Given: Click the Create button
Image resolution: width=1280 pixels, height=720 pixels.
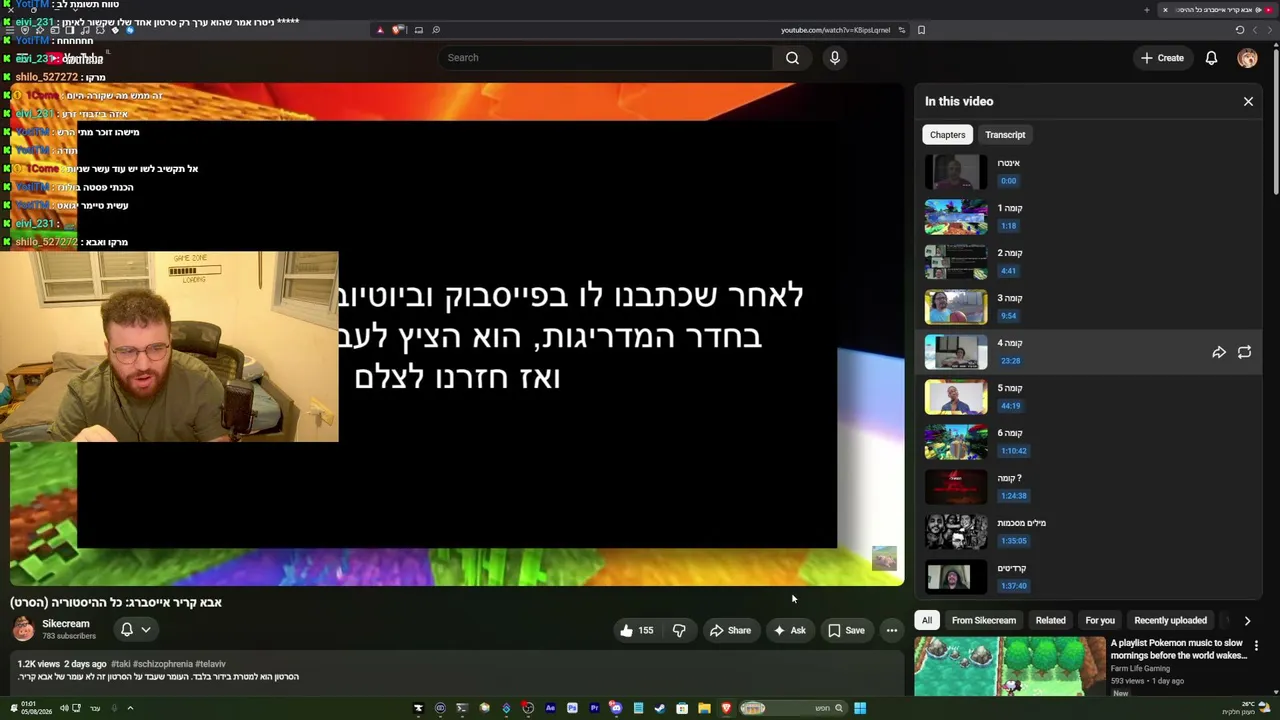Looking at the screenshot, I should [x=1163, y=58].
